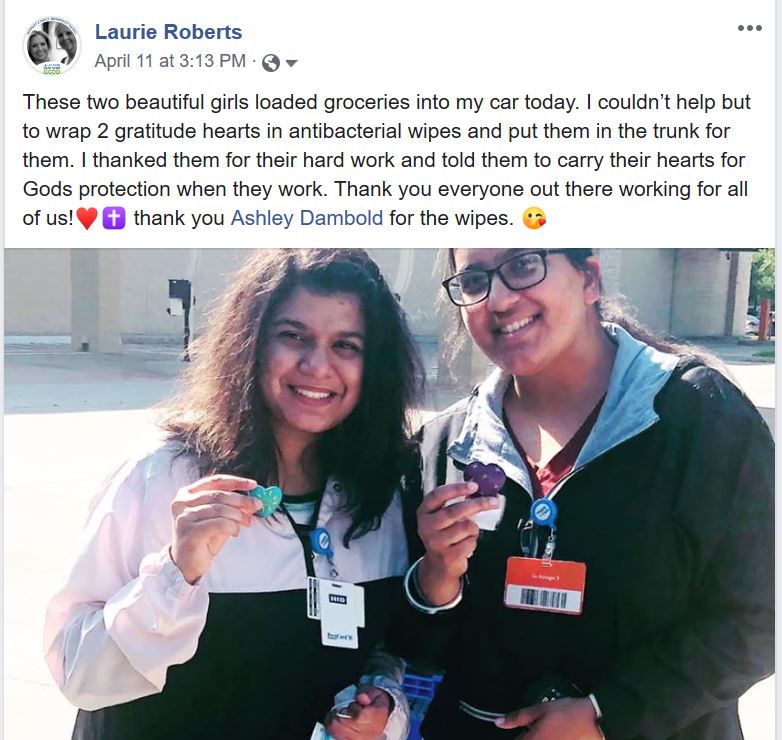Click the black-framed eyeglasses in the photo

(499, 277)
